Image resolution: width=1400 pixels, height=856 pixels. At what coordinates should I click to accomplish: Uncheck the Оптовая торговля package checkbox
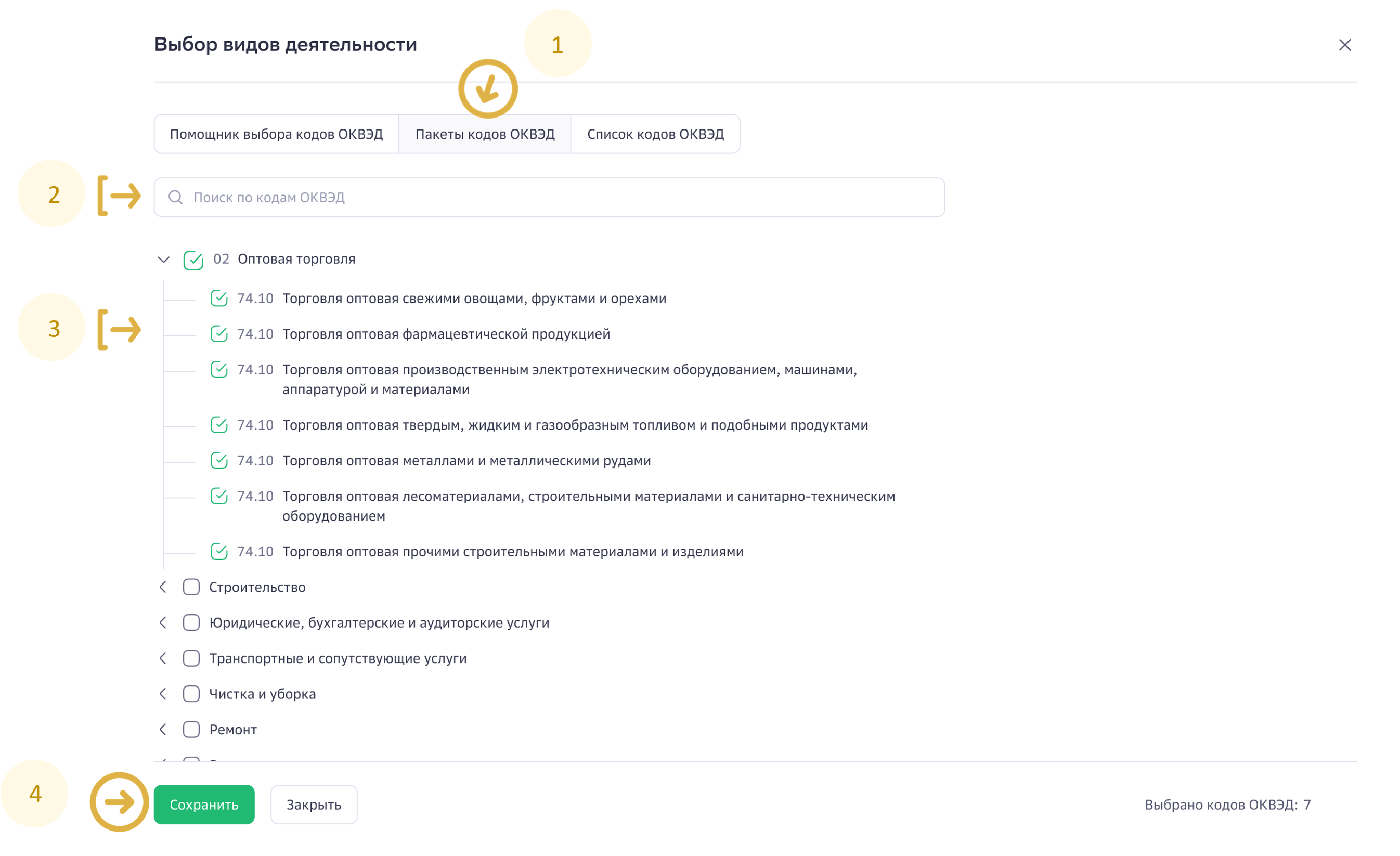[x=193, y=260]
